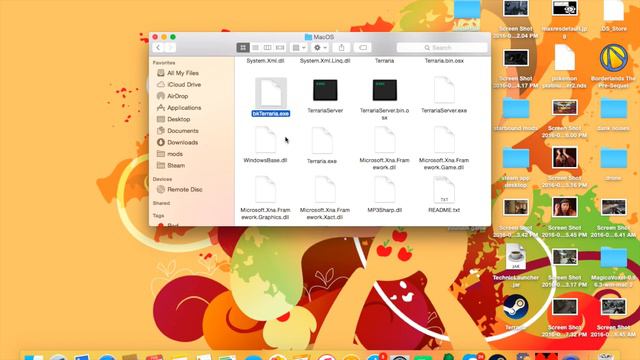Go forward in the Finder window
The height and width of the screenshot is (360, 640).
tap(170, 48)
